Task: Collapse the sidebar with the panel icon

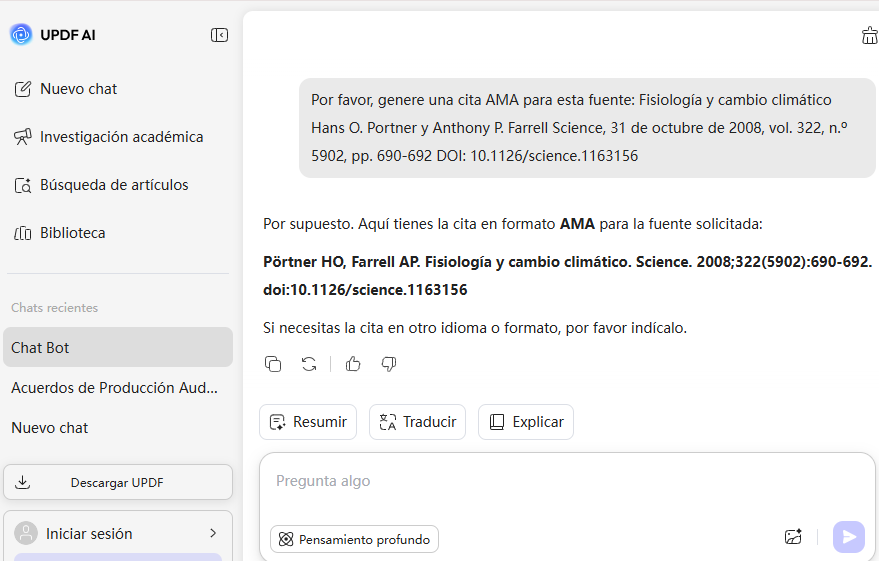Action: (x=219, y=35)
